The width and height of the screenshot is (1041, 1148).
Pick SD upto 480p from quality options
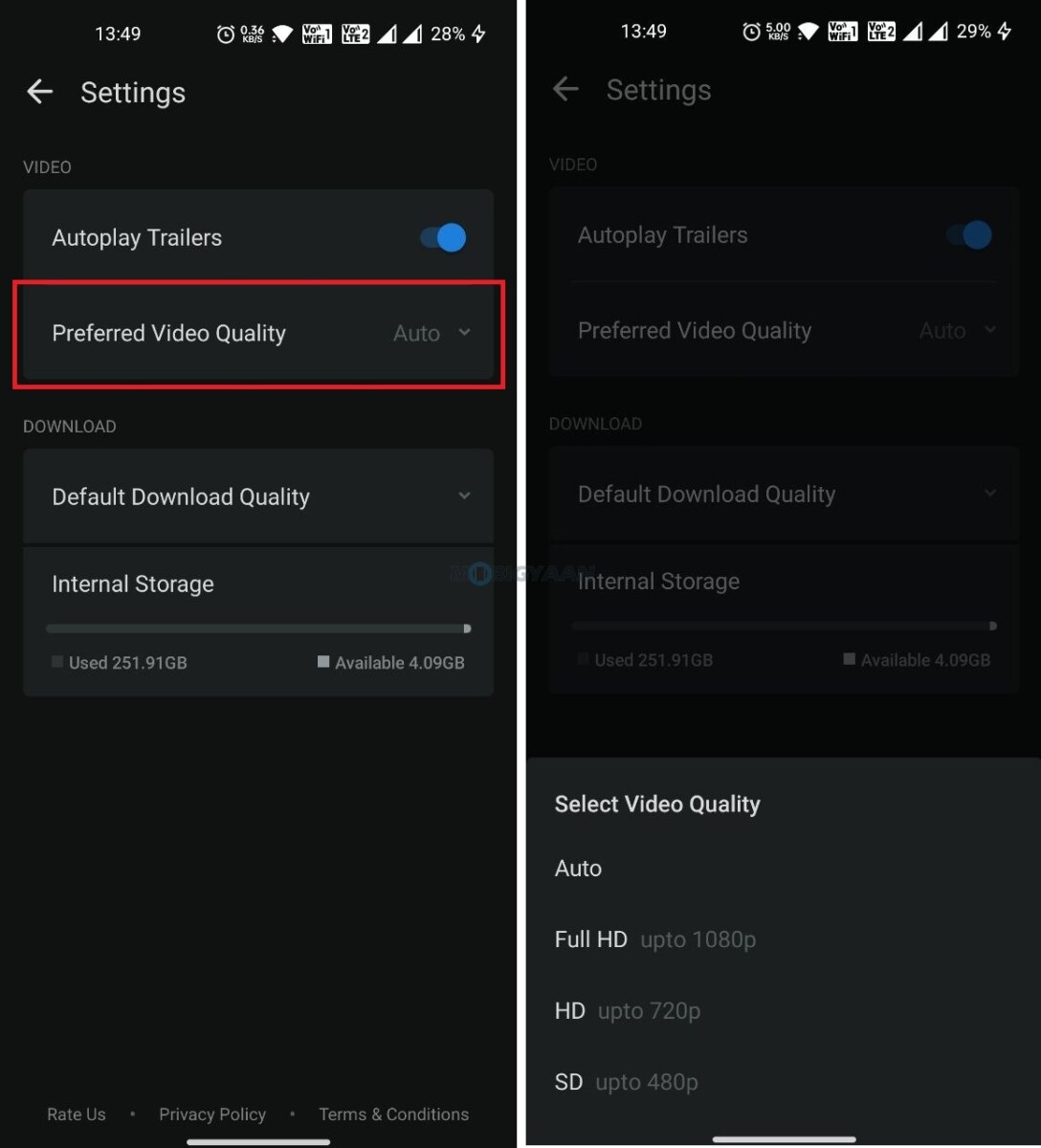627,1082
